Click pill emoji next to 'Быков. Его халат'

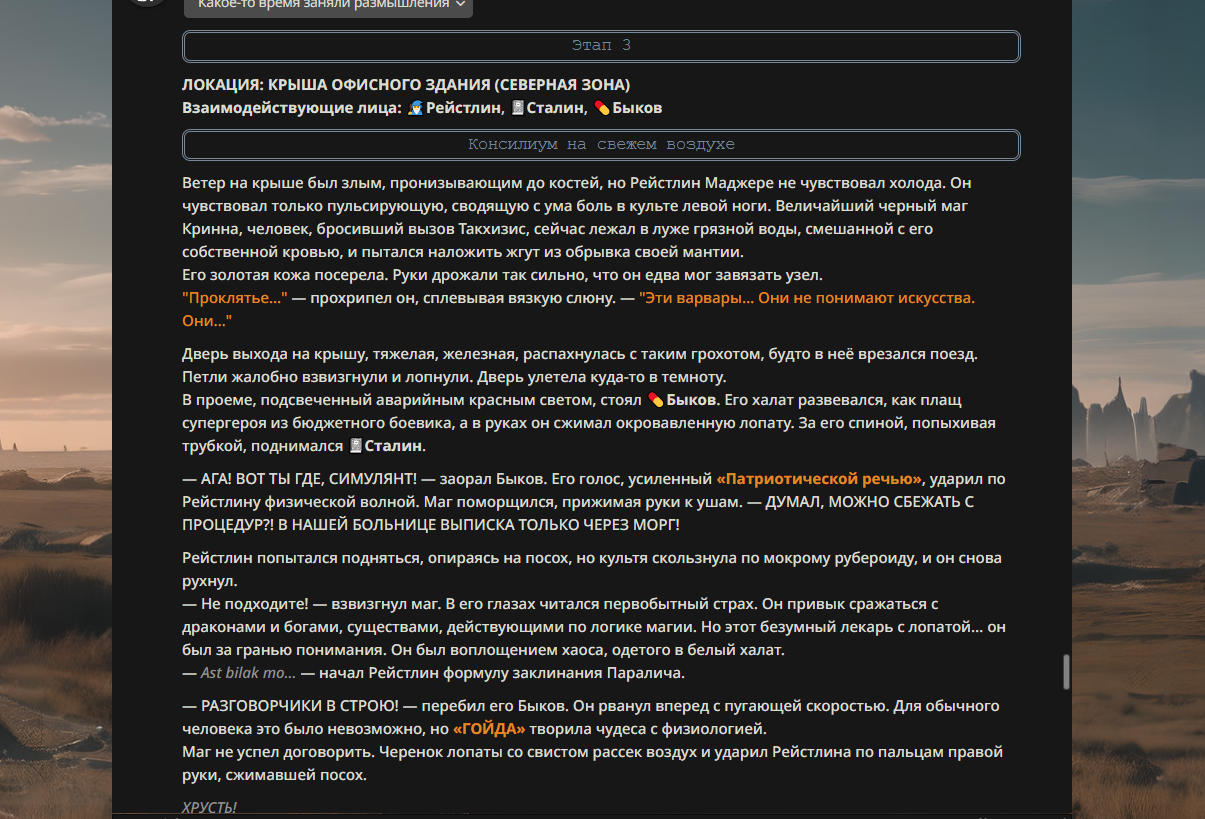(x=656, y=400)
